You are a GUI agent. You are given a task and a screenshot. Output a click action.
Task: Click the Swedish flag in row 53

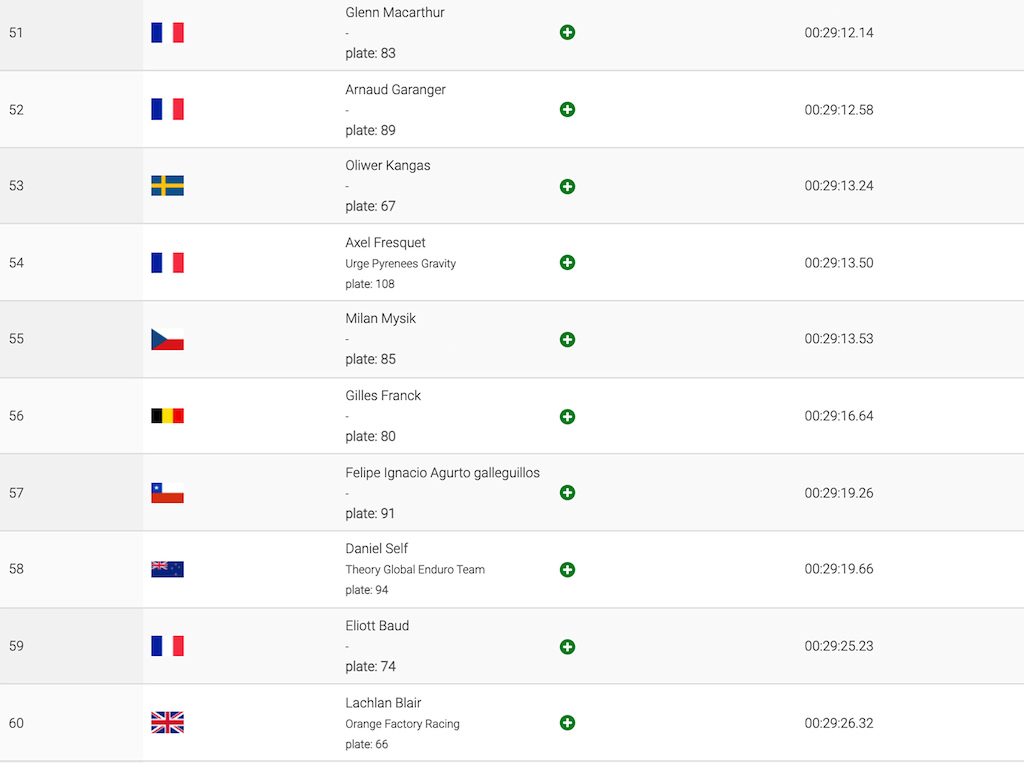click(167, 186)
